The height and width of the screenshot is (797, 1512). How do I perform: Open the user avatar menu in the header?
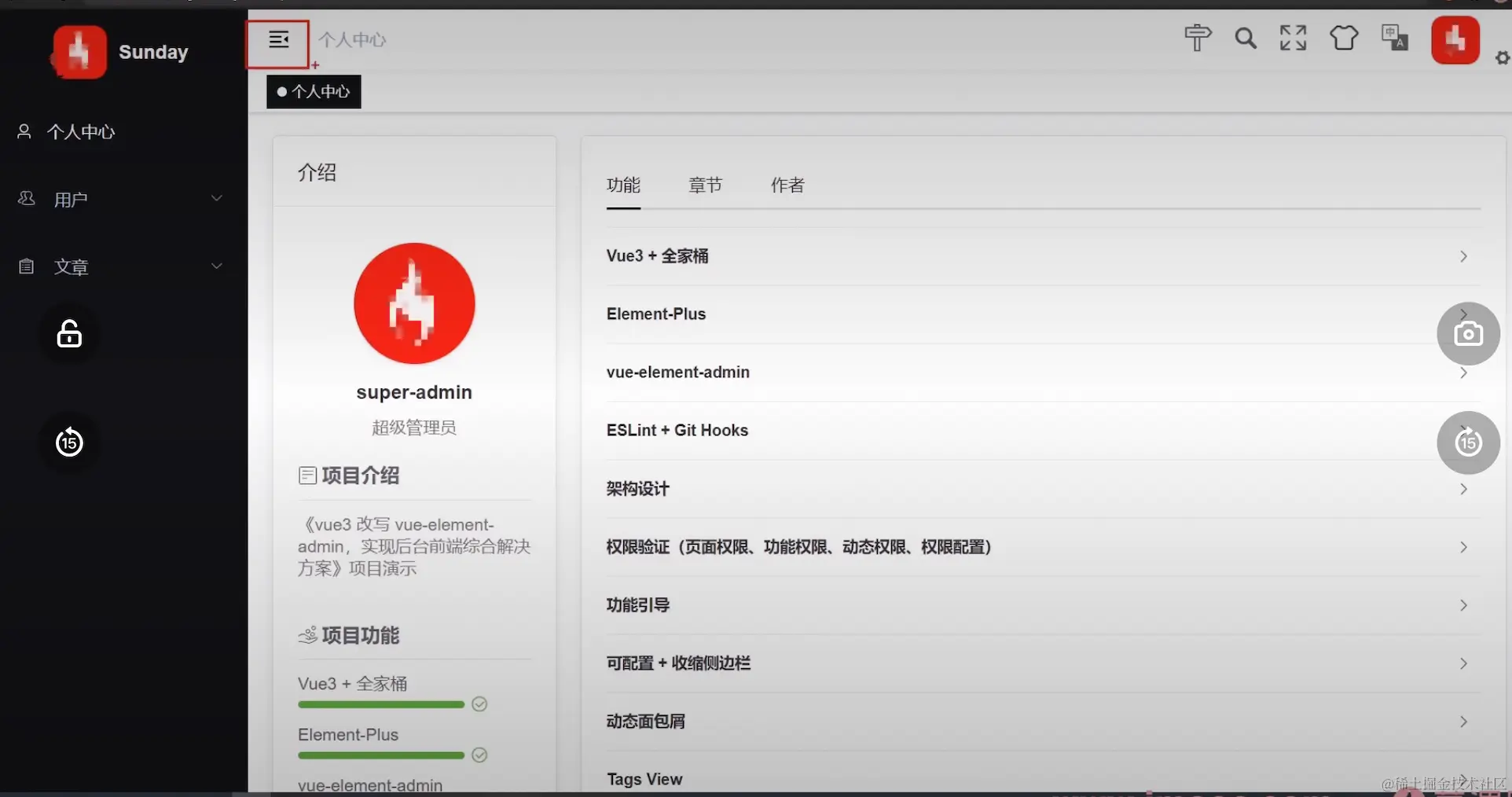(x=1455, y=40)
